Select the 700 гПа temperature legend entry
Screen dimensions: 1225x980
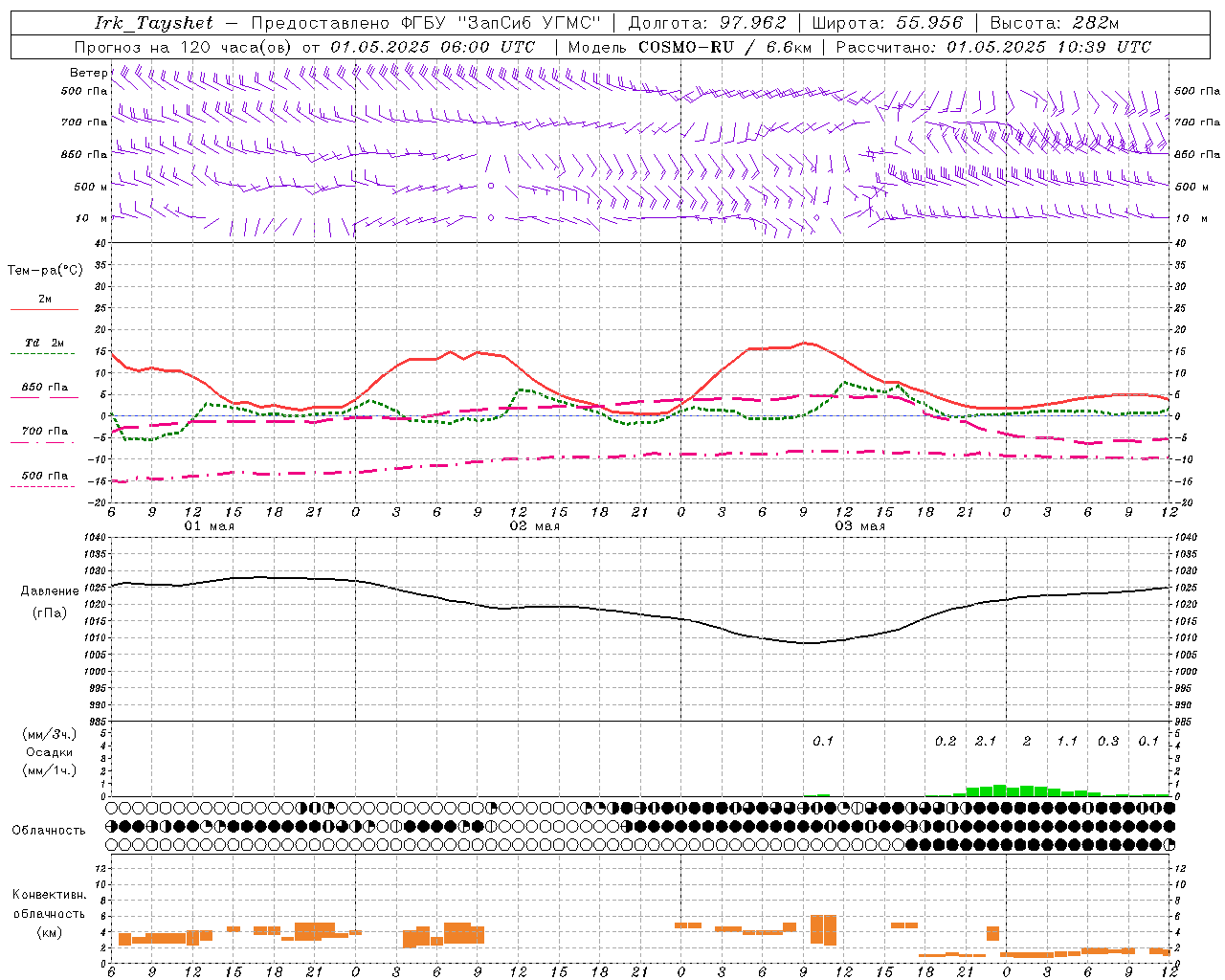coord(45,432)
